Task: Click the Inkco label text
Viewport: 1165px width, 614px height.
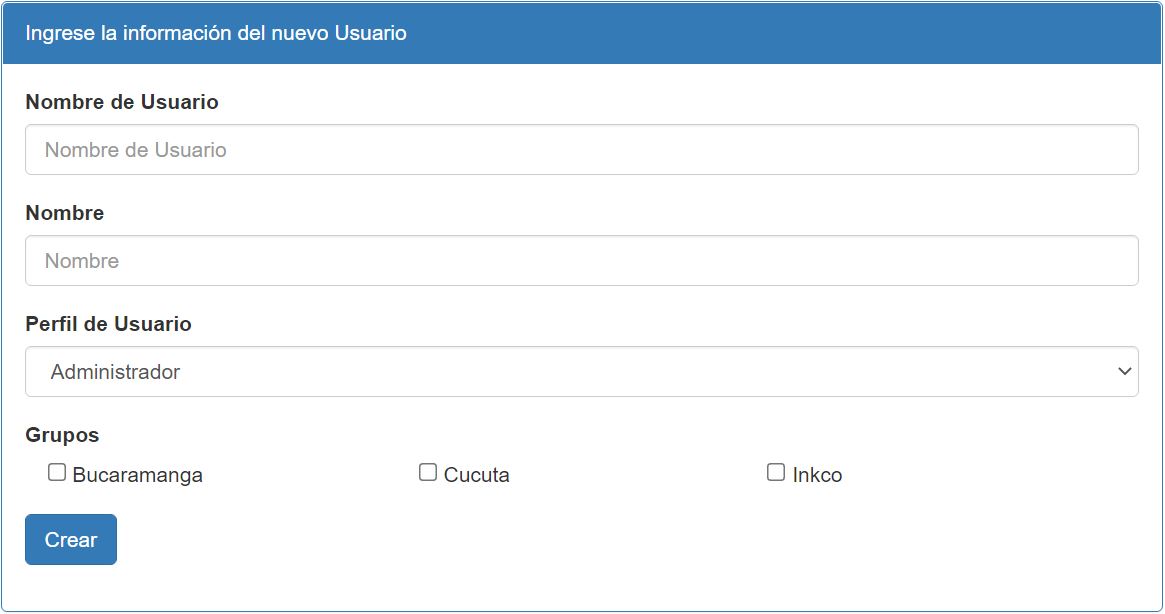Action: 817,475
